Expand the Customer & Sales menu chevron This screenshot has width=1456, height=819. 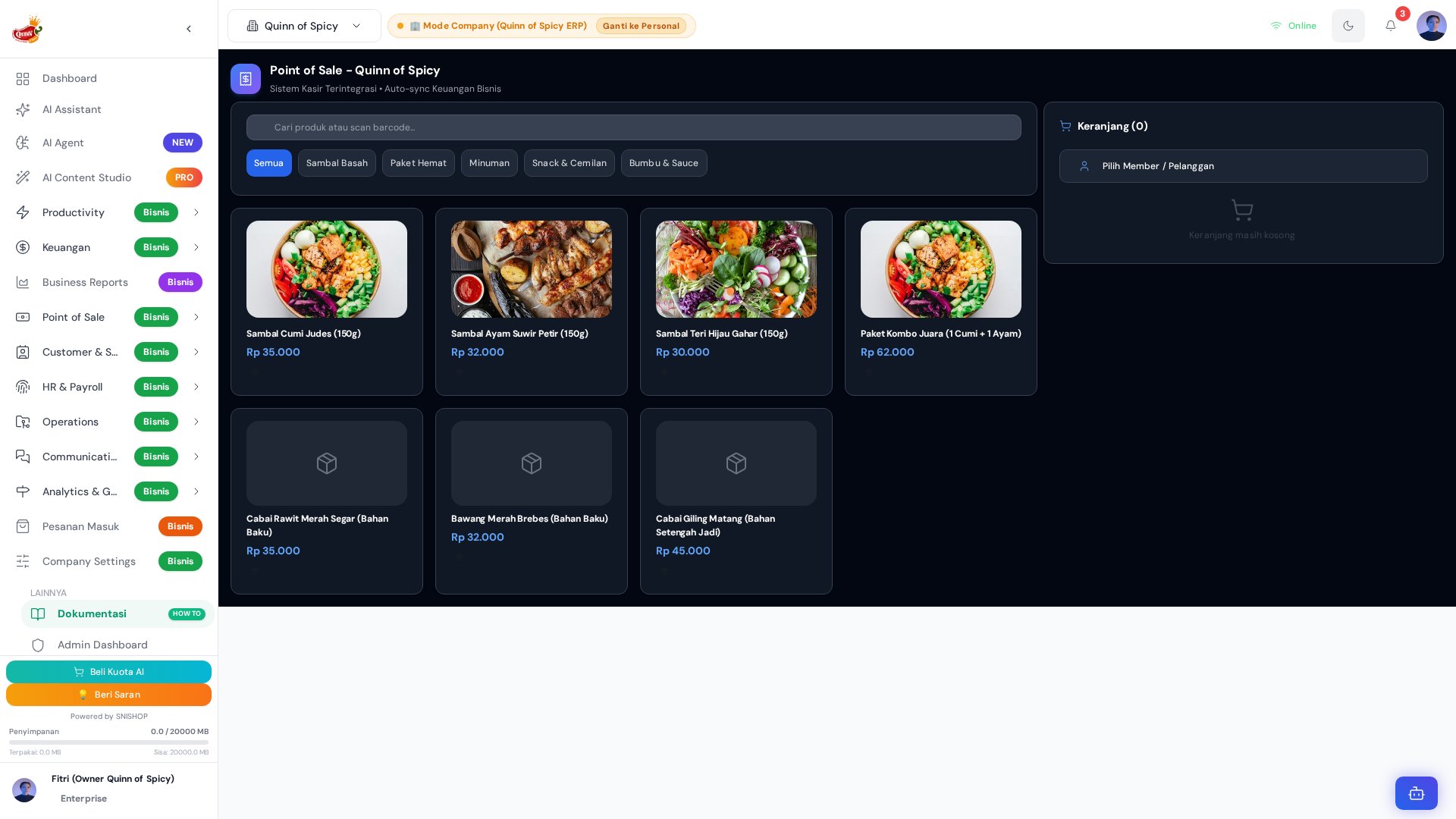point(196,352)
